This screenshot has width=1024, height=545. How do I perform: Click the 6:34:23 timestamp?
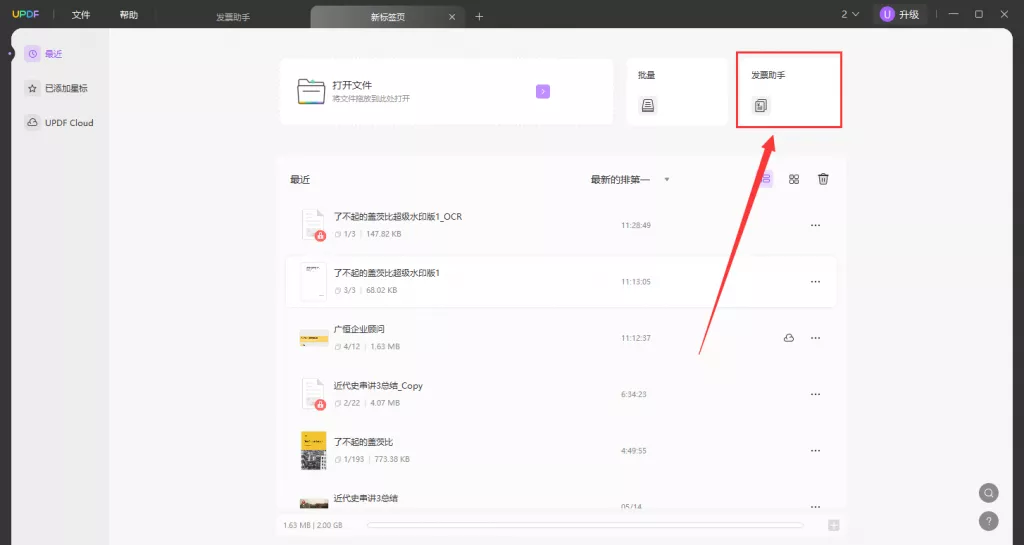coord(633,394)
